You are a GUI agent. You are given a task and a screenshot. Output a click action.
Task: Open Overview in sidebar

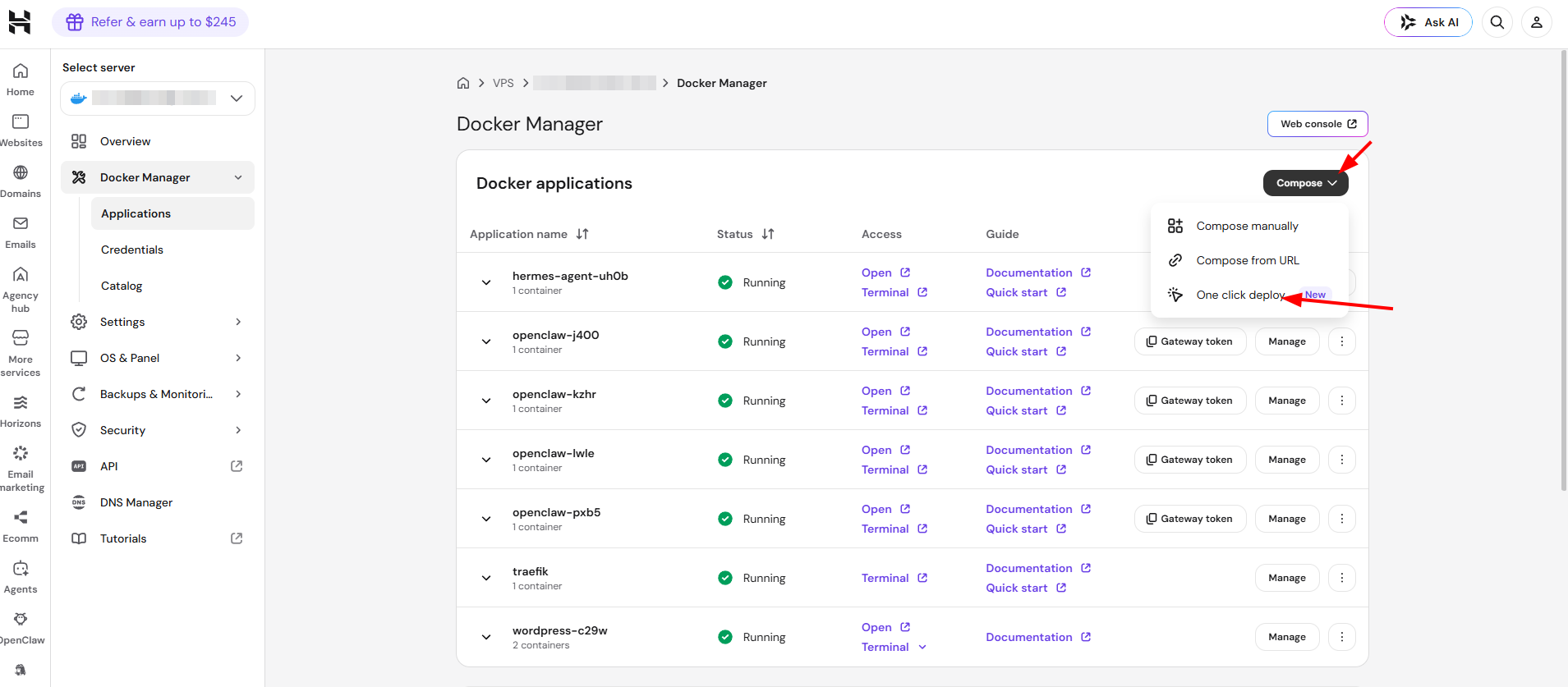[158, 141]
